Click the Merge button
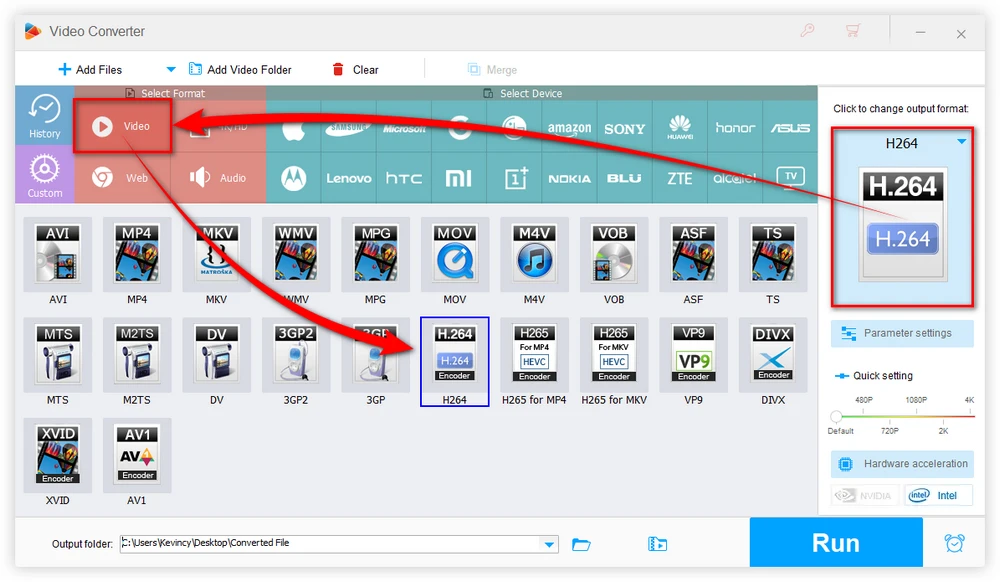The height and width of the screenshot is (582, 1000). [x=492, y=69]
